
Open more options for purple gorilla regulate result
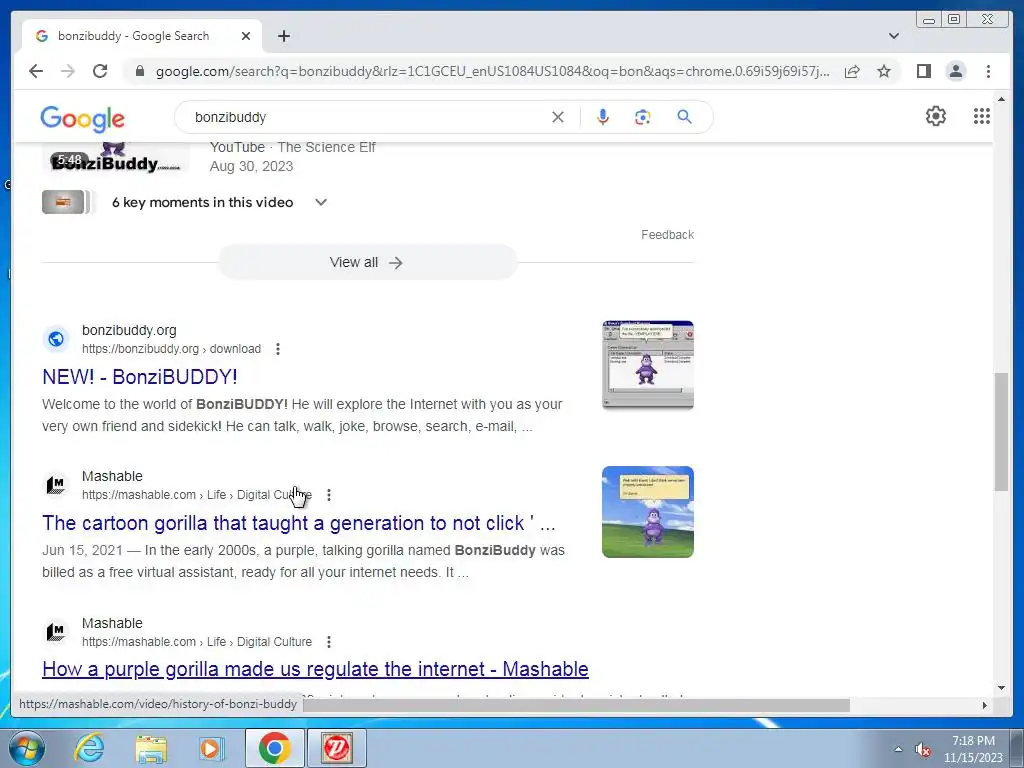328,642
